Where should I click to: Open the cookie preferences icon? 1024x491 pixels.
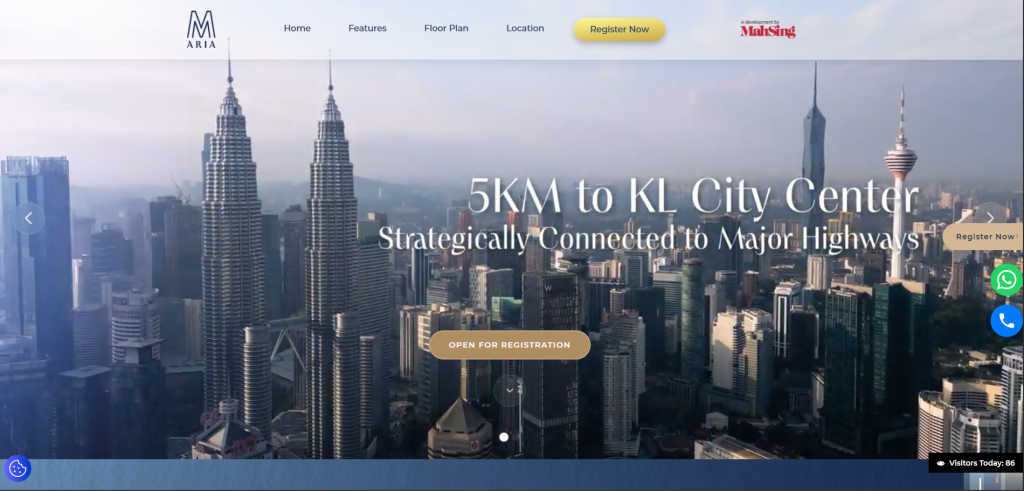18,468
